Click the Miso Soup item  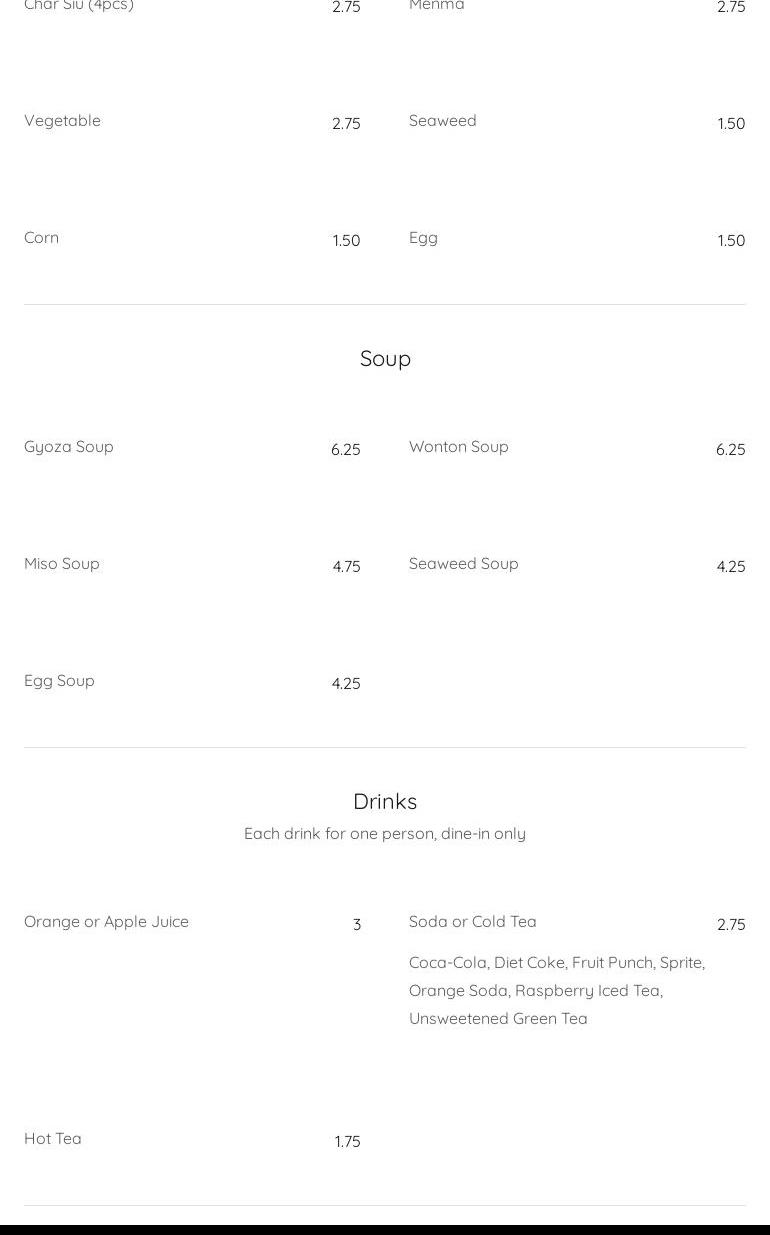[62, 564]
